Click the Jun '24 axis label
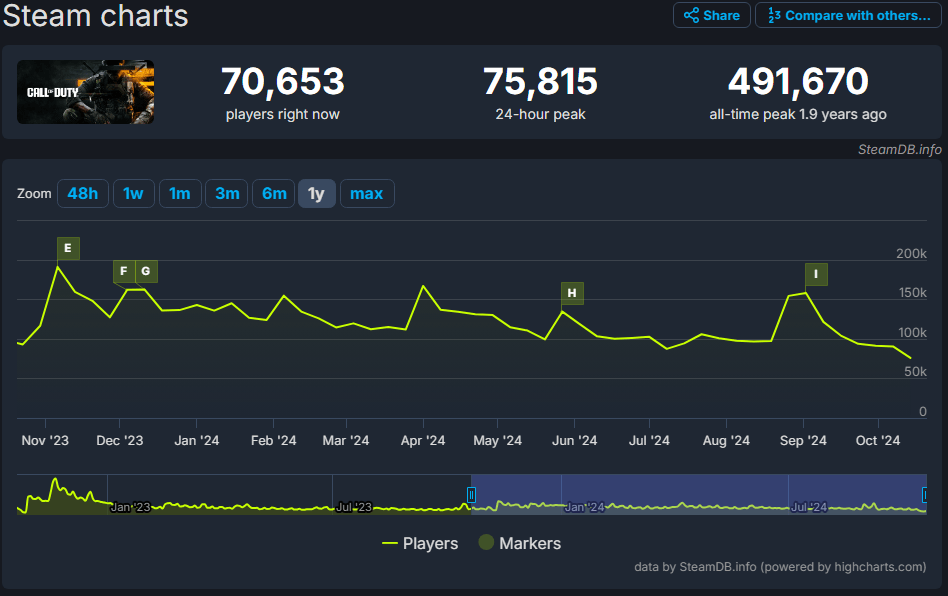The width and height of the screenshot is (948, 596). coord(574,441)
